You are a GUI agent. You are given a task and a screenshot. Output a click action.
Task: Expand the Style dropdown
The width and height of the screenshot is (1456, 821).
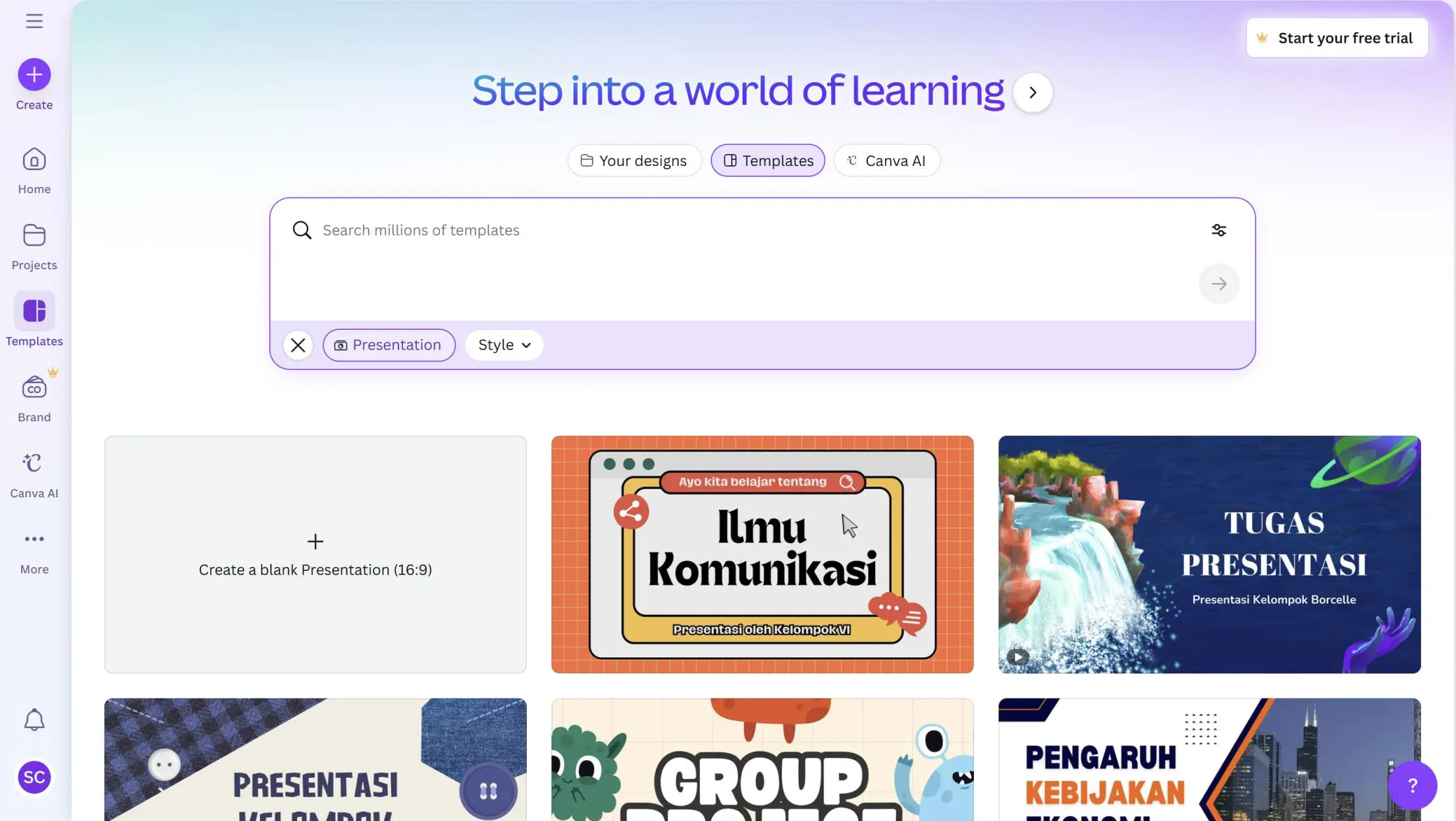coord(504,345)
